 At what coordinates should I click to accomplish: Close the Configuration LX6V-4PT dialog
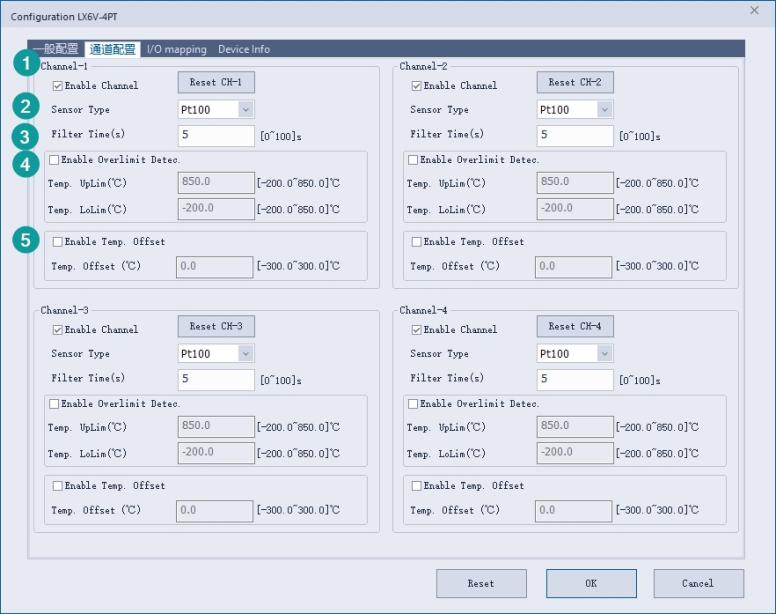[x=754, y=10]
